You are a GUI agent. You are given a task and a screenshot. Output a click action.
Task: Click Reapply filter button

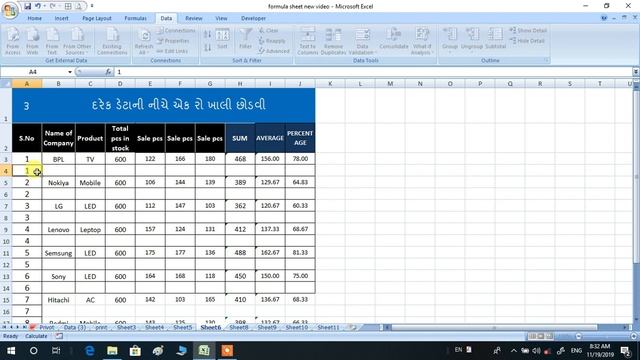(x=272, y=41)
